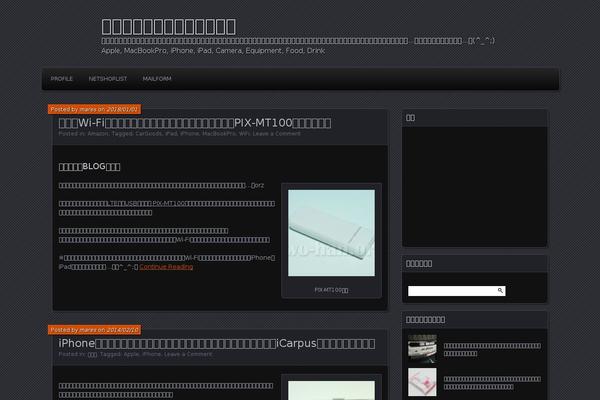Open the MacBookPro tag link
Viewport: 600px width, 400px height.
pos(219,134)
